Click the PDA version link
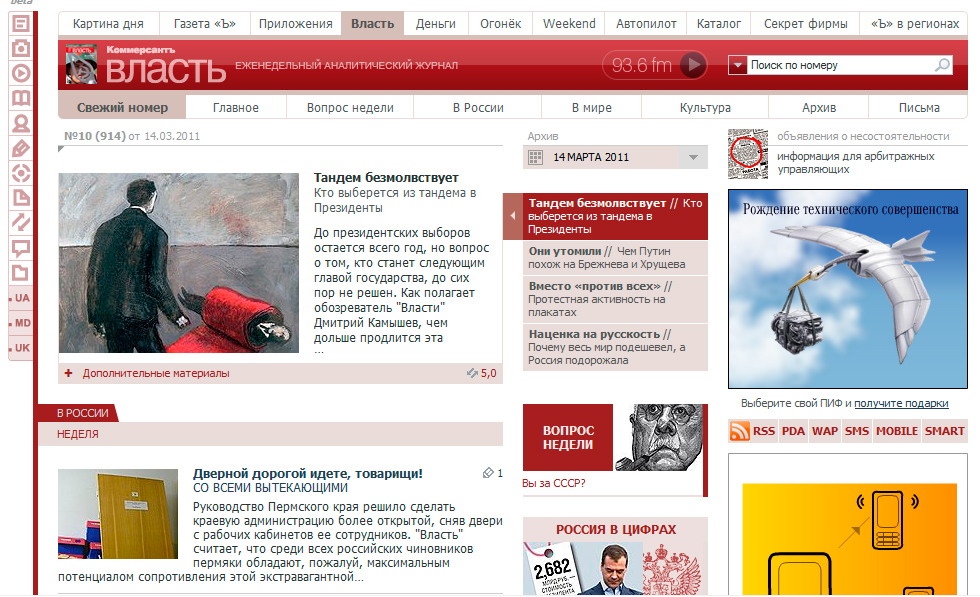Image resolution: width=980 pixels, height=597 pixels. (793, 431)
